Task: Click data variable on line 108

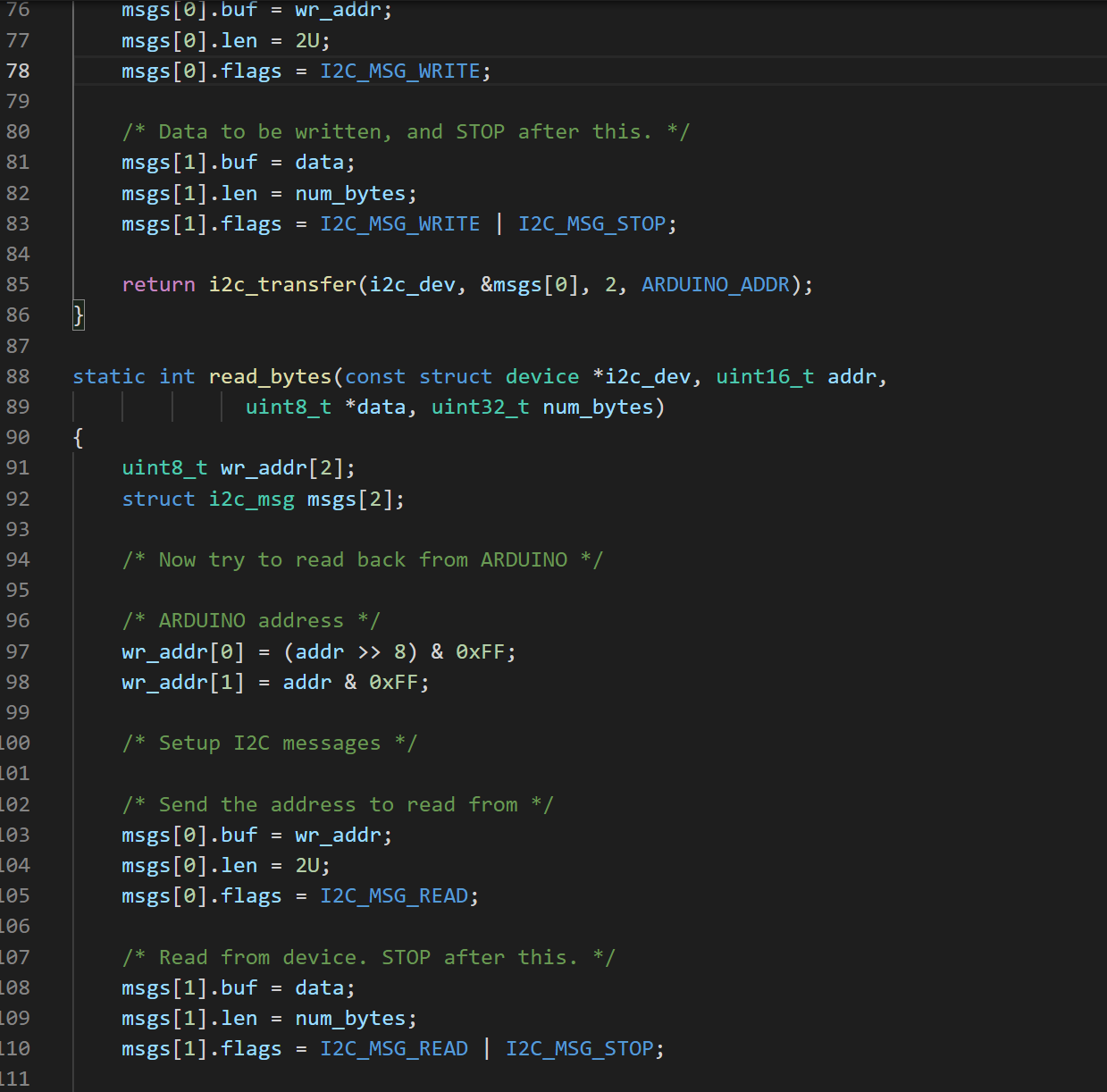Action: click(x=320, y=987)
